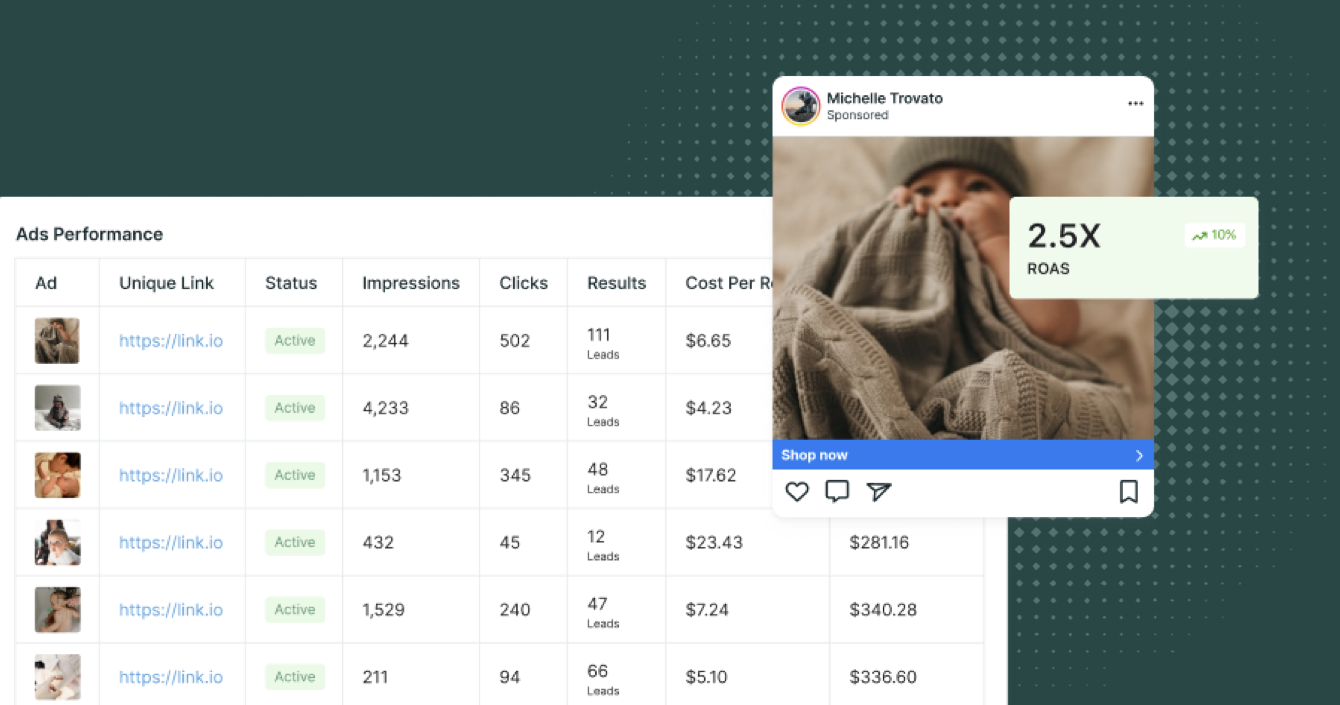This screenshot has height=705, width=1340.
Task: Open the link.io URL in first row
Action: [171, 341]
